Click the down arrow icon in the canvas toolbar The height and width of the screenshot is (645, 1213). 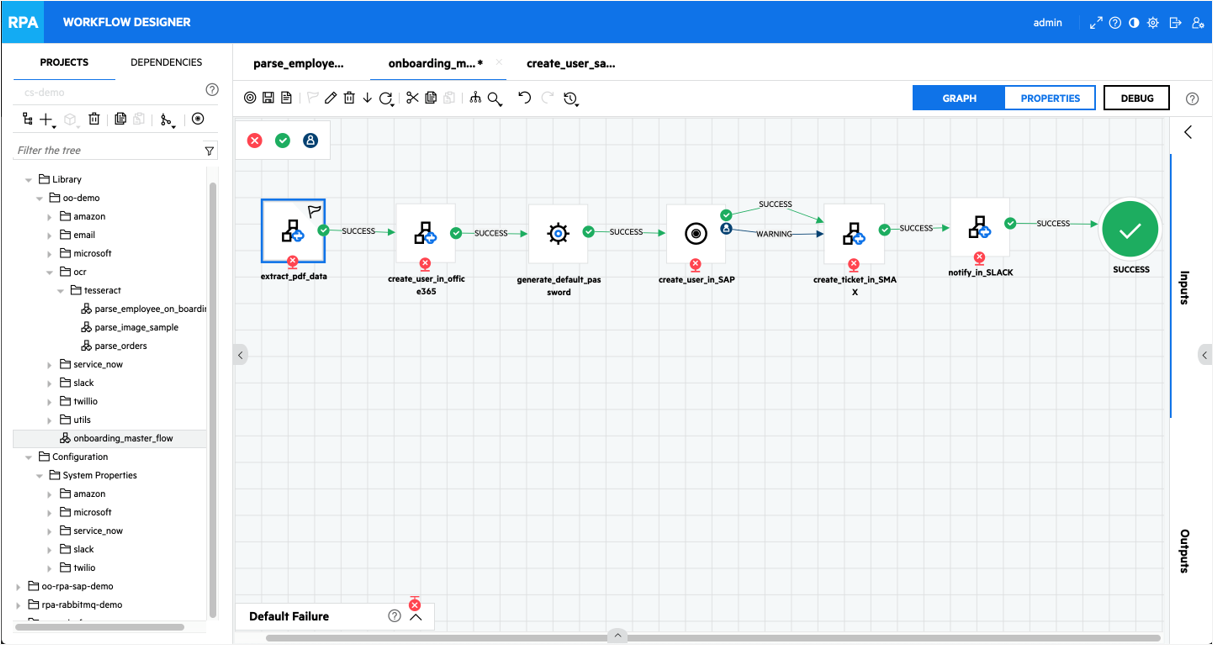point(367,98)
